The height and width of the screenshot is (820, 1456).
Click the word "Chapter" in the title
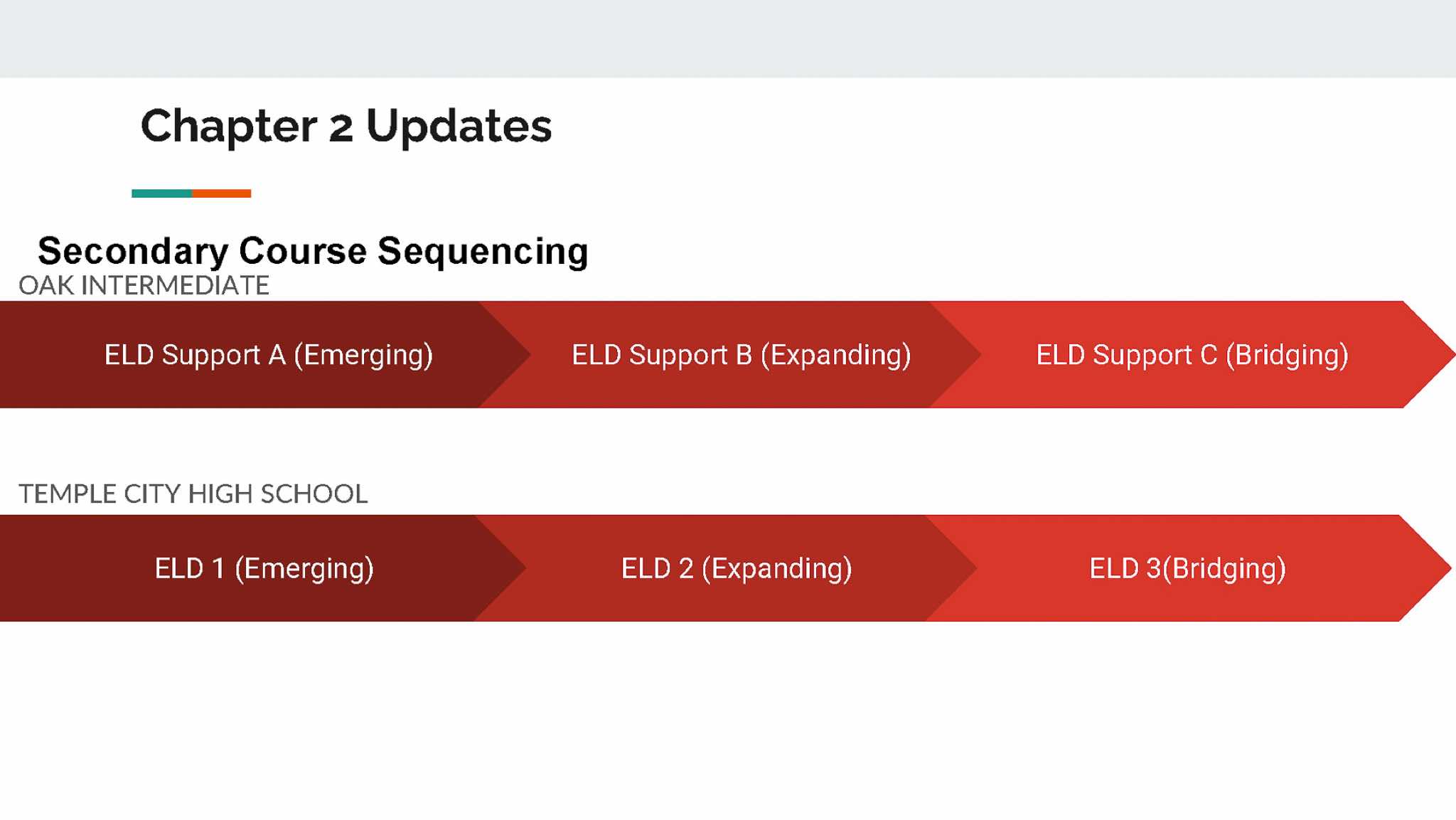click(228, 127)
